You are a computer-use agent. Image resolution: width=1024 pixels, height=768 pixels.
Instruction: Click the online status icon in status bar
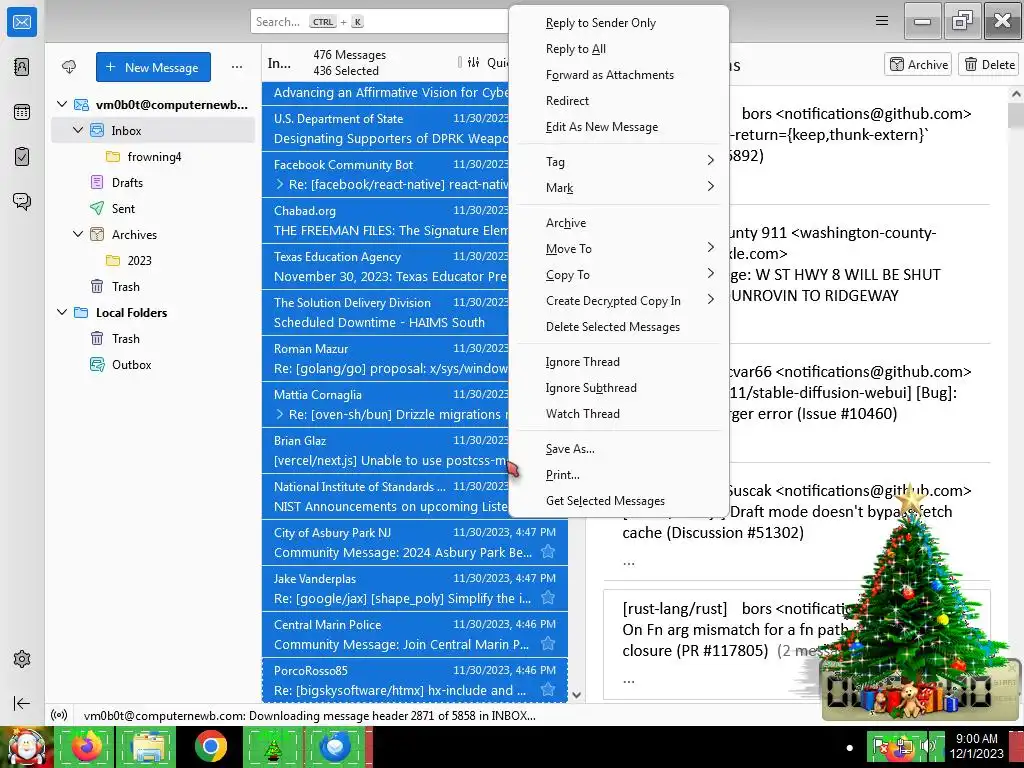tap(59, 715)
